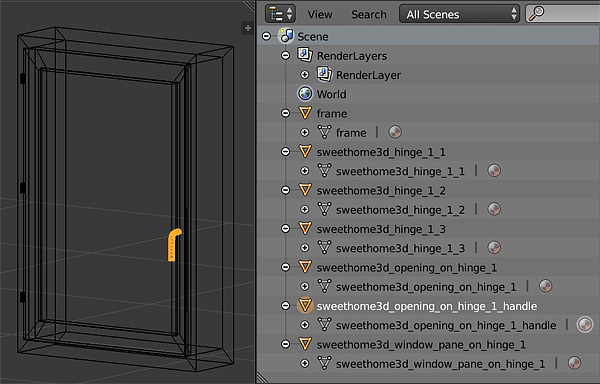Open the All Scenes display mode dropdown

click(459, 14)
